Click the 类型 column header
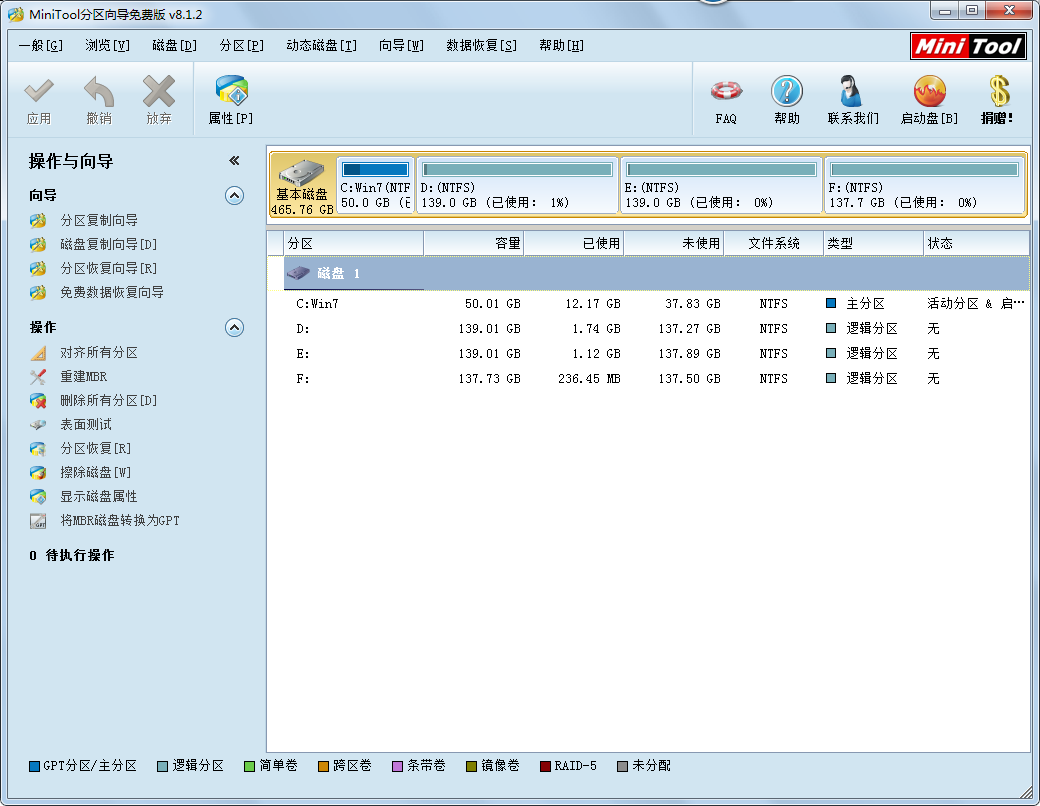 click(x=874, y=243)
